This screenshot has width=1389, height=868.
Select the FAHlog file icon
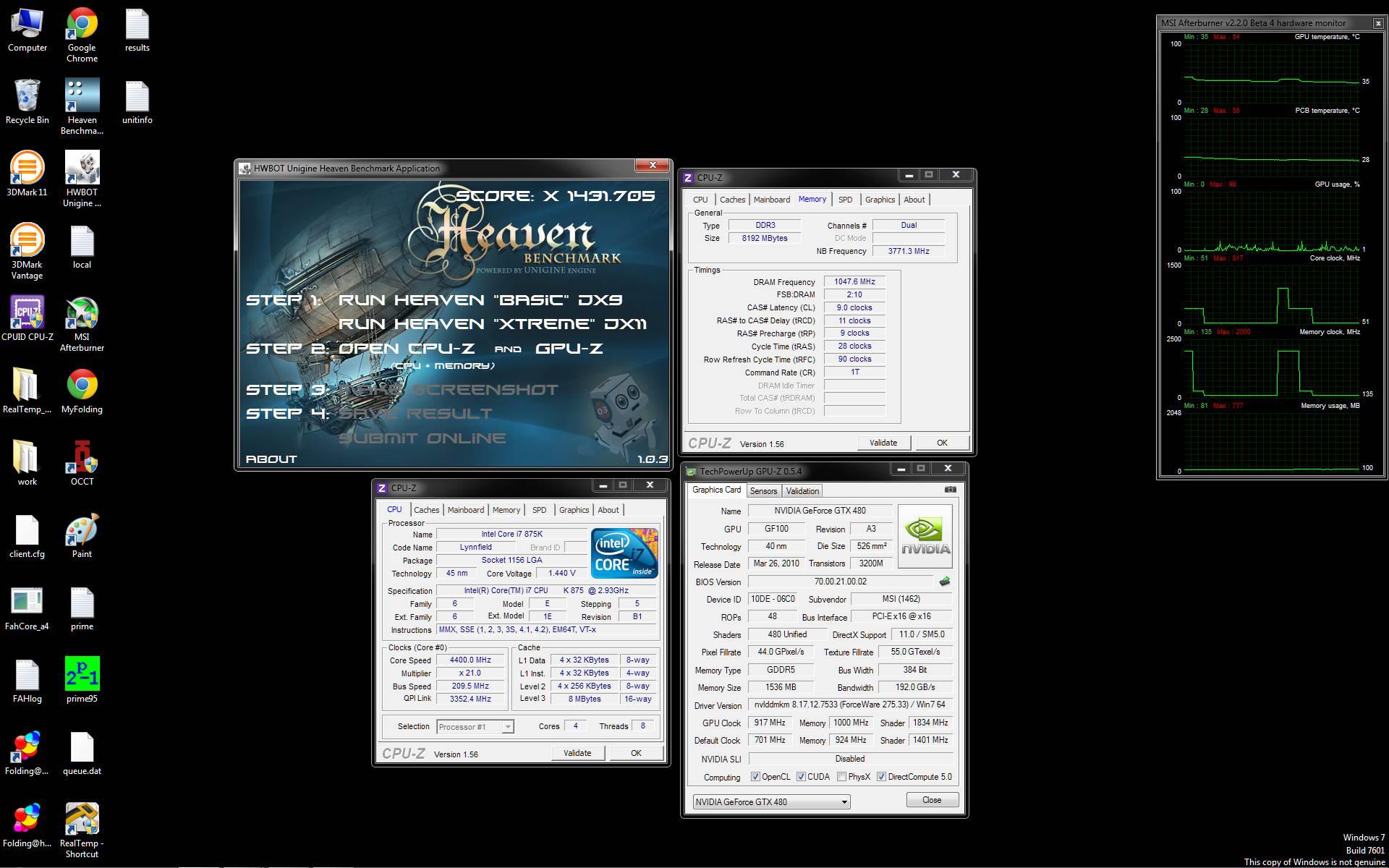click(27, 681)
